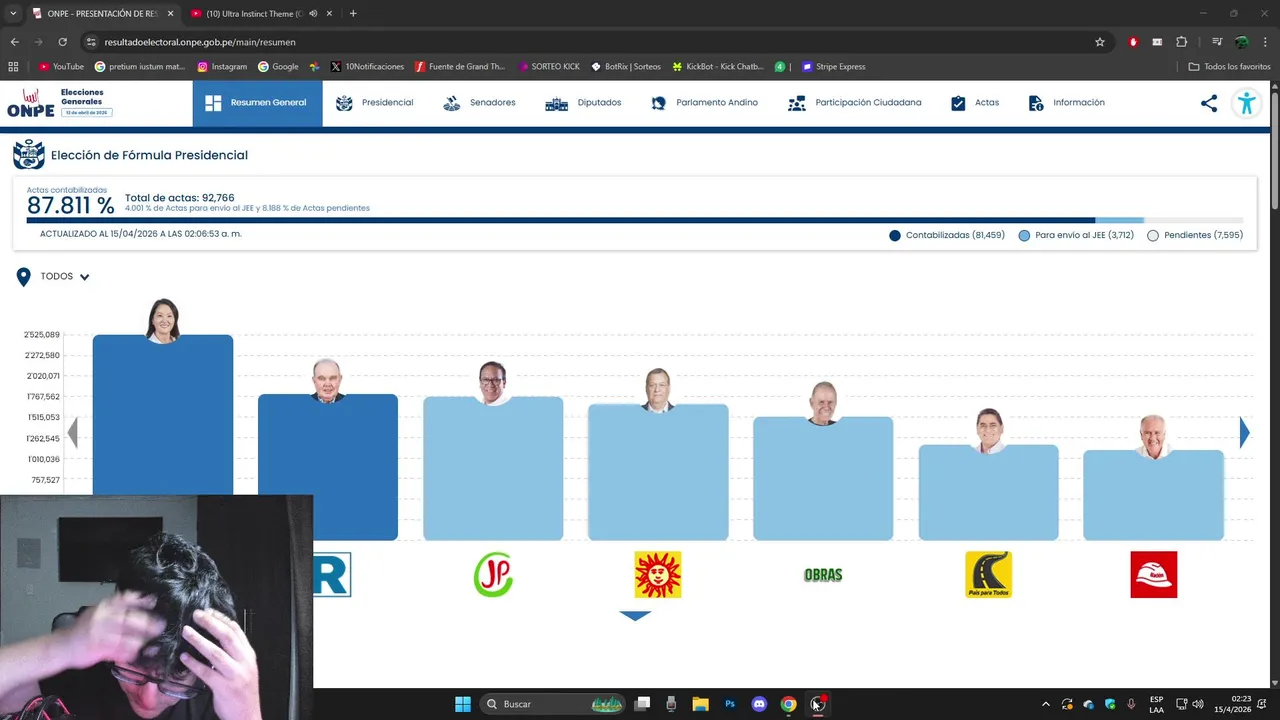Open the Extensions puzzle icon

coord(1182,42)
